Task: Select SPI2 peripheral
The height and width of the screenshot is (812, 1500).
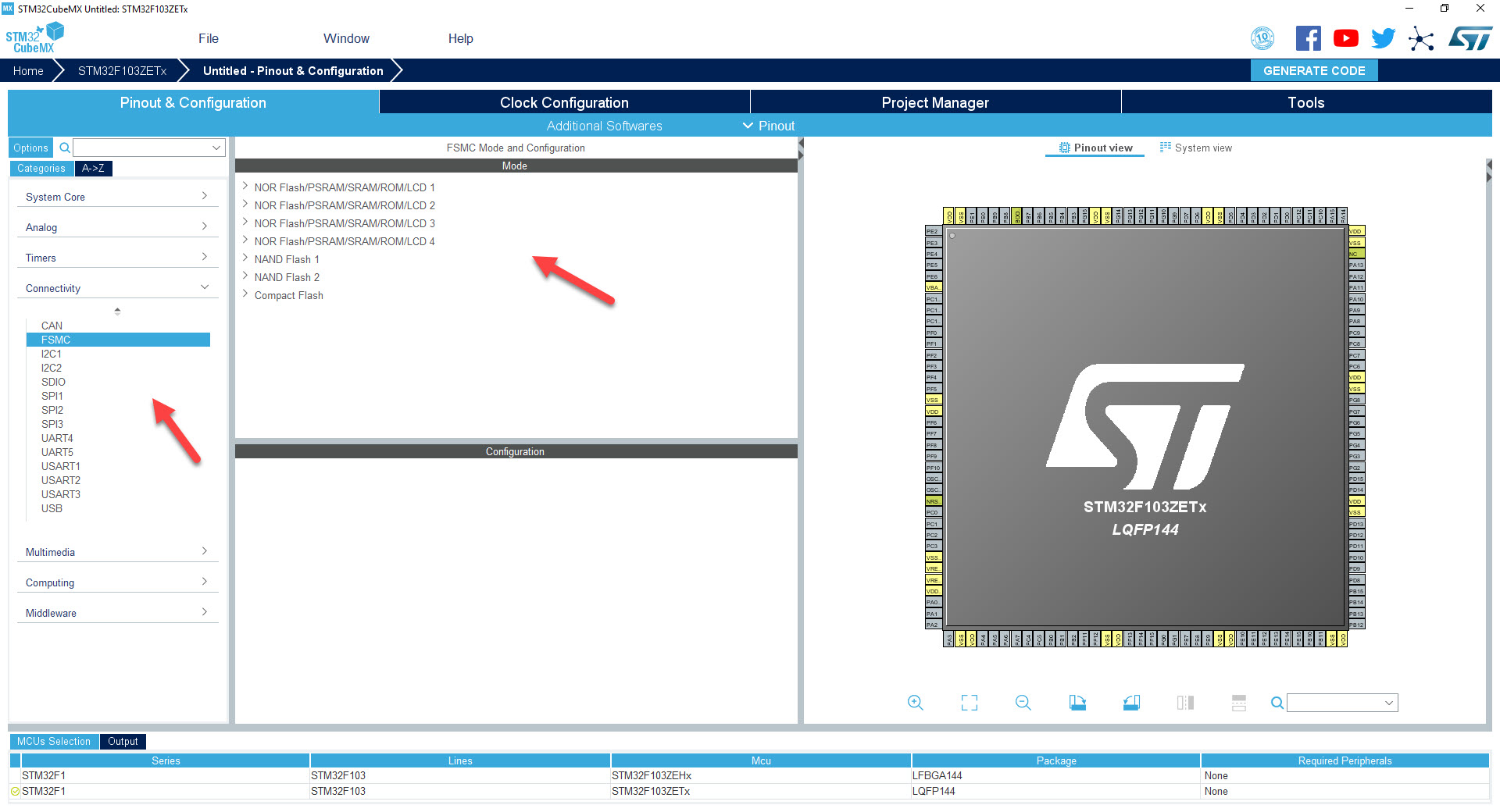Action: coord(52,410)
